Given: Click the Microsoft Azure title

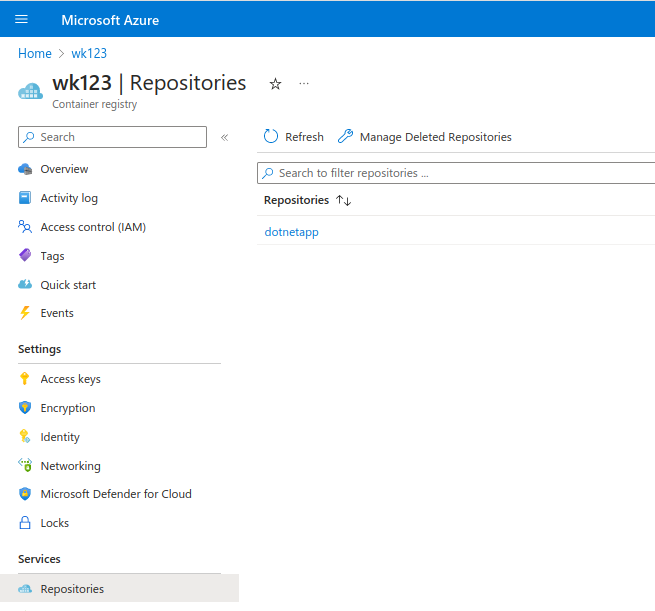Looking at the screenshot, I should (110, 20).
